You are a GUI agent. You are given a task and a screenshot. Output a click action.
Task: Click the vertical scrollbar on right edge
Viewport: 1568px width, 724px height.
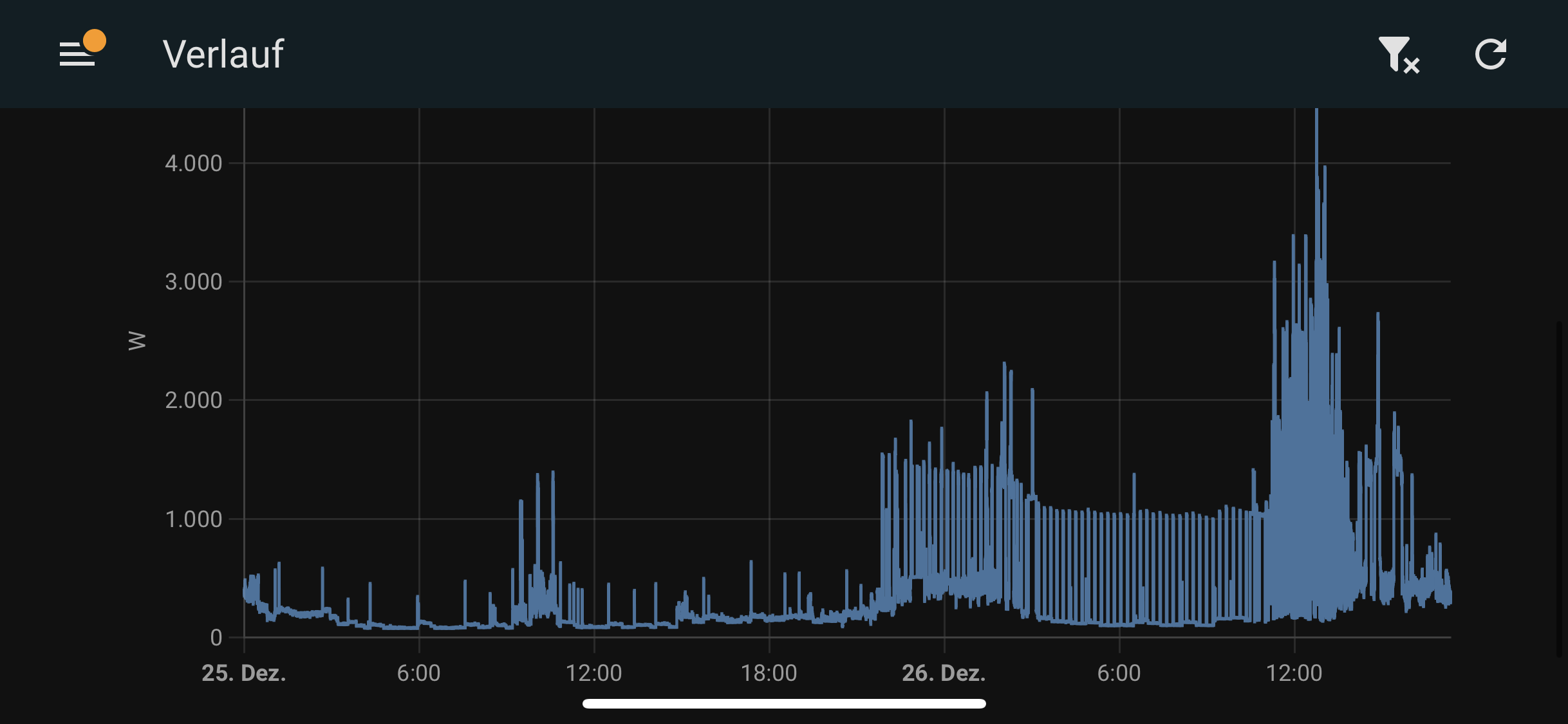click(1558, 489)
